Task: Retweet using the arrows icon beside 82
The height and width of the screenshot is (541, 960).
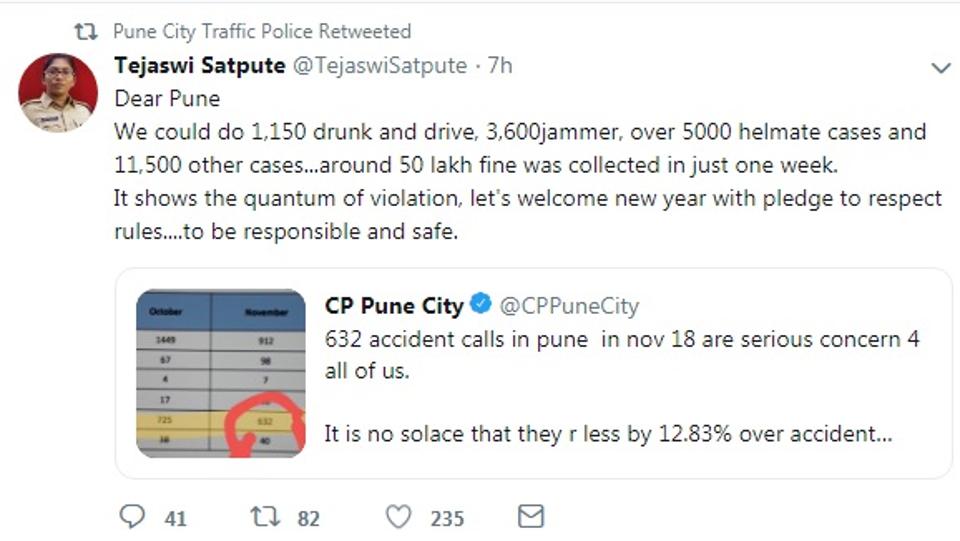Action: pos(264,516)
